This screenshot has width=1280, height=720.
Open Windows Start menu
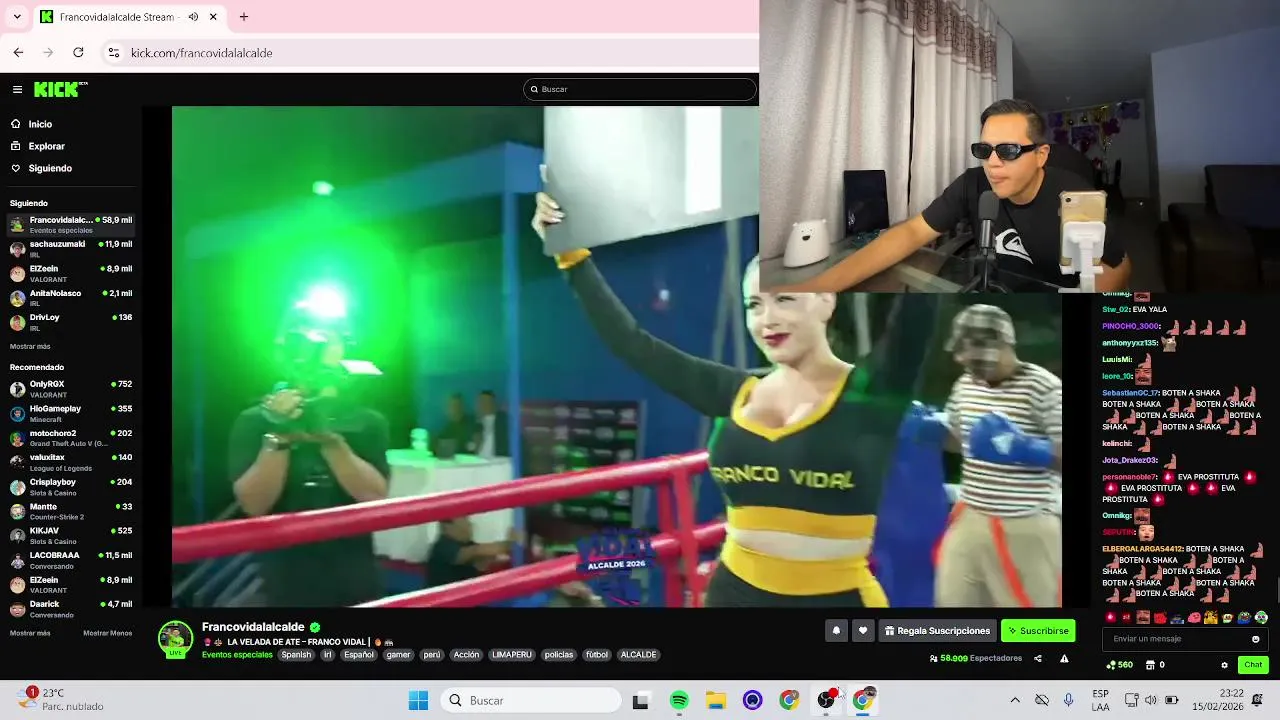point(418,700)
